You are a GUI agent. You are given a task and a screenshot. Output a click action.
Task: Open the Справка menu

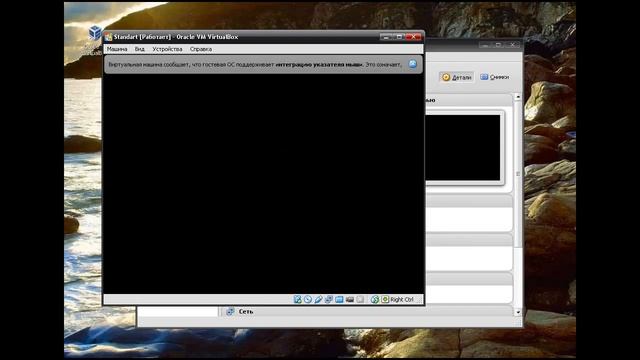[201, 49]
